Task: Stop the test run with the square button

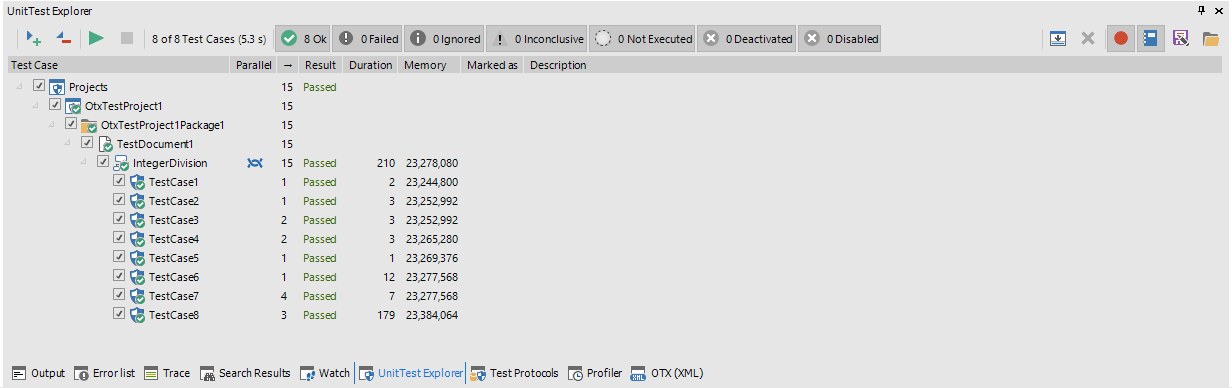Action: [x=126, y=39]
